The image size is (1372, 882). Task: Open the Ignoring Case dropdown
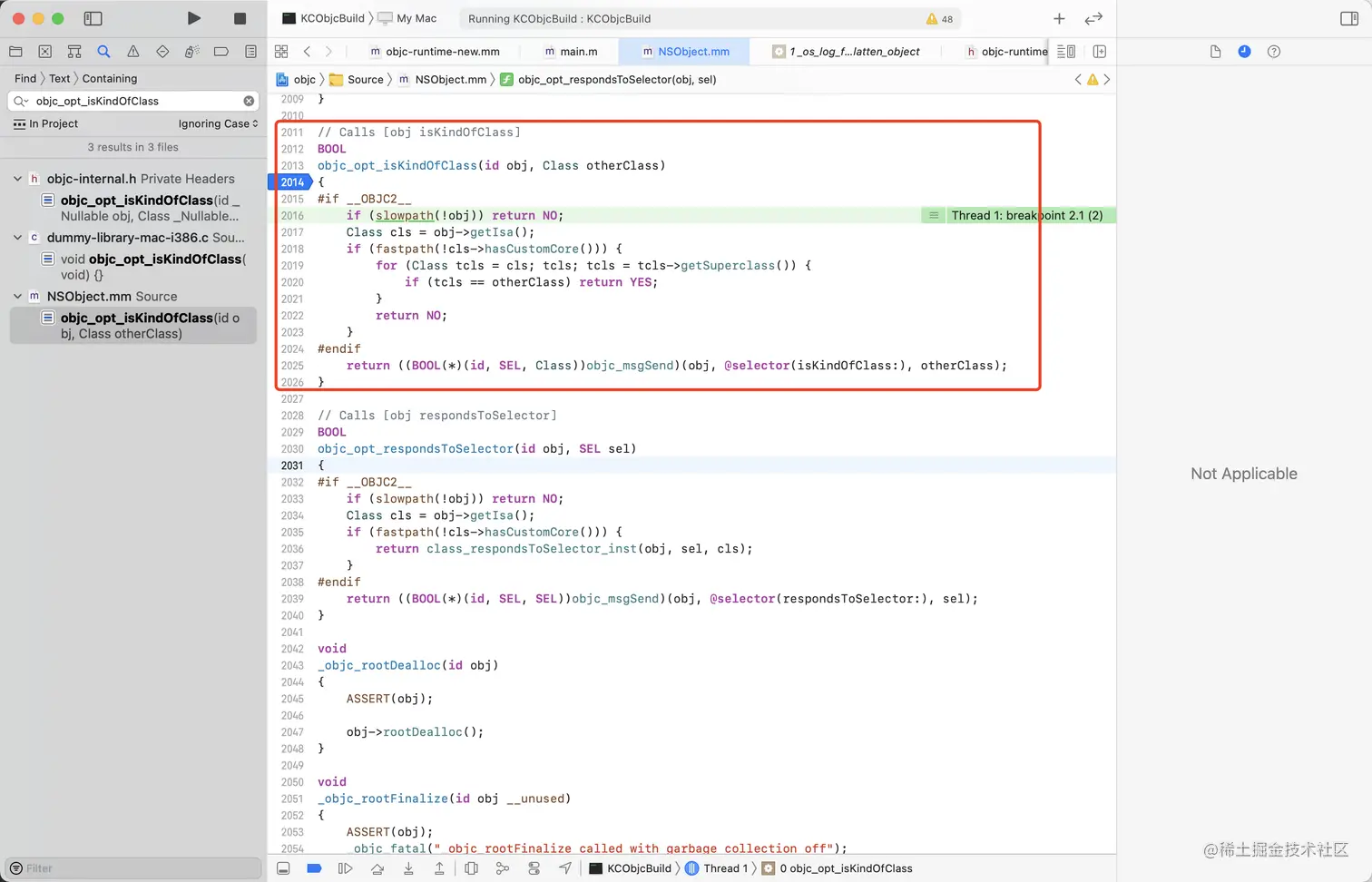218,123
